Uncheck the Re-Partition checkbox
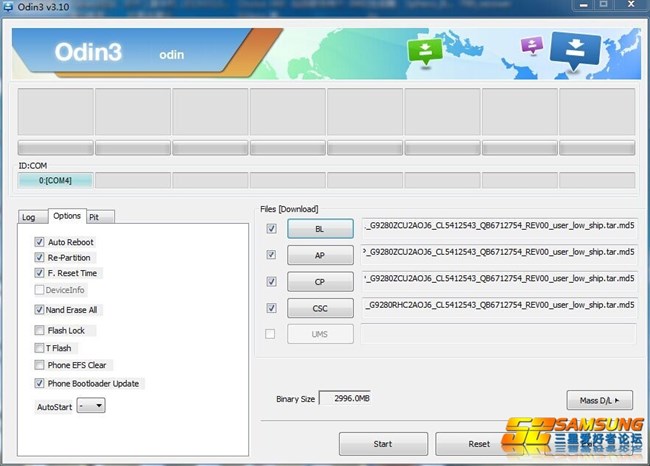 39,258
